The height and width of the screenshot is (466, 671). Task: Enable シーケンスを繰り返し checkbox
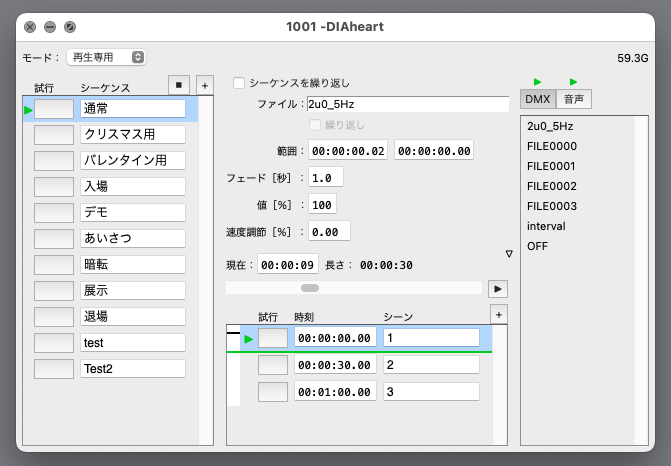[239, 83]
